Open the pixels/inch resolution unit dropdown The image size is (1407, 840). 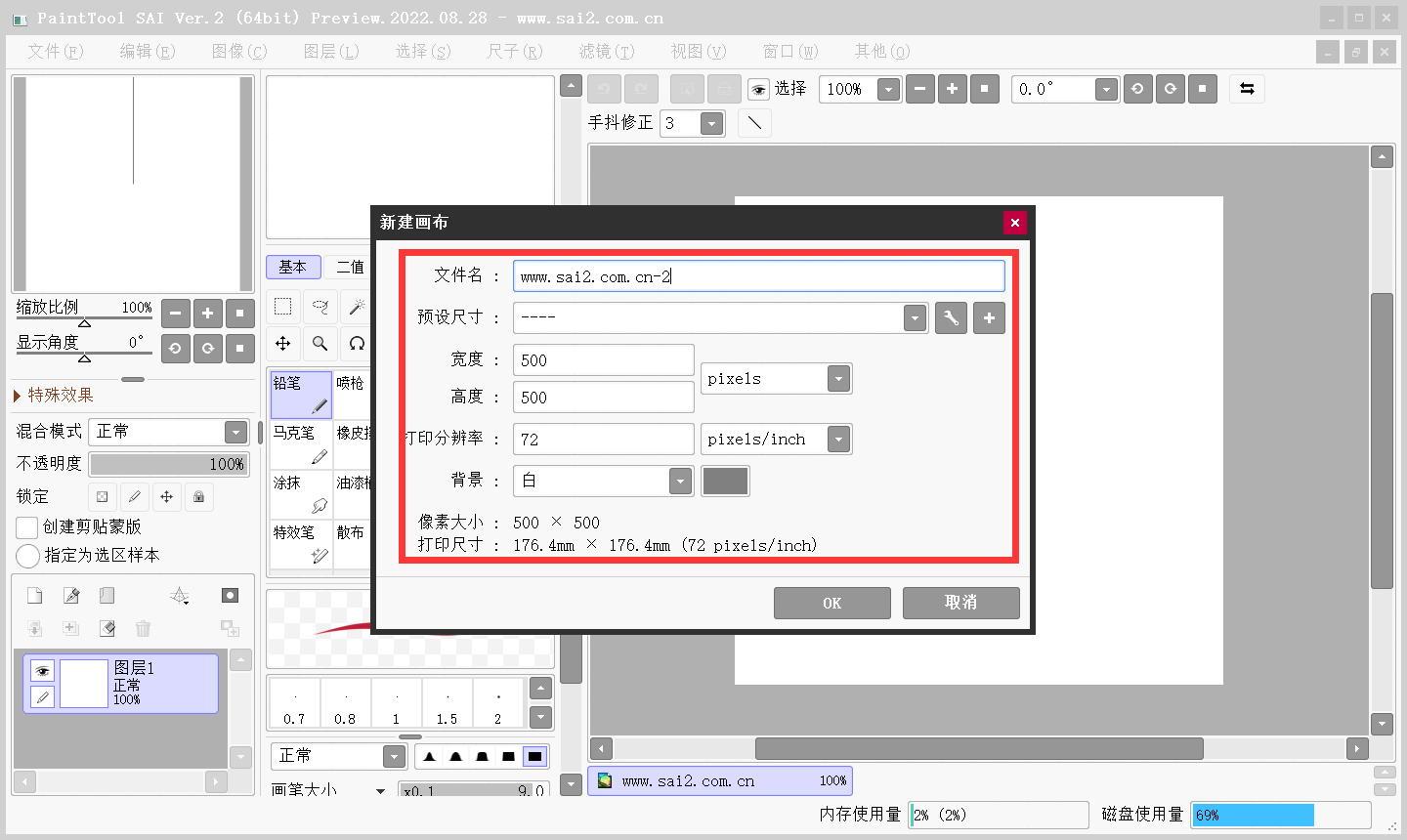[x=838, y=440]
